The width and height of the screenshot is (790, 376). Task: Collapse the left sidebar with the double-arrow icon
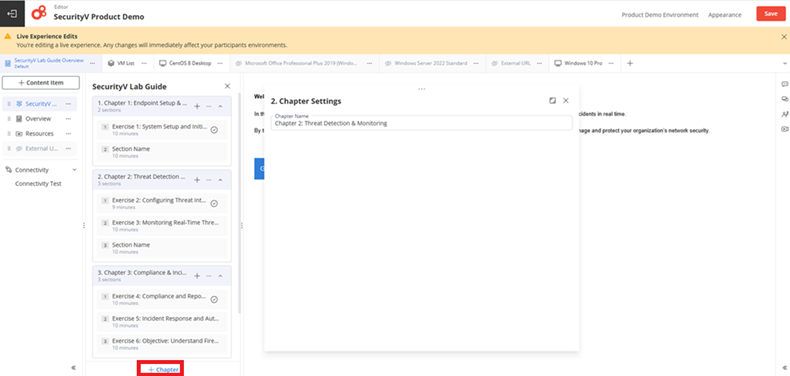pos(74,368)
